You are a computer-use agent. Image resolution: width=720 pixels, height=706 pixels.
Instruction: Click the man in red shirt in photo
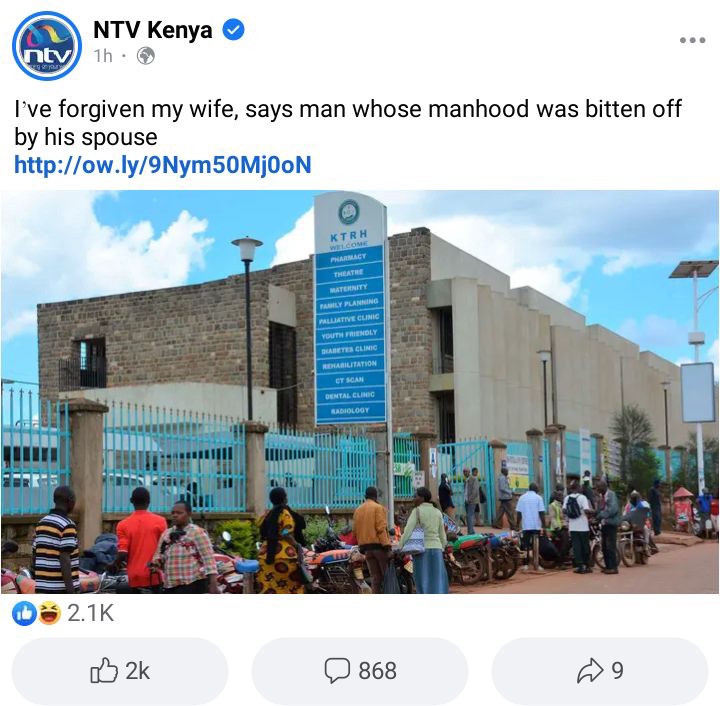pyautogui.click(x=139, y=537)
